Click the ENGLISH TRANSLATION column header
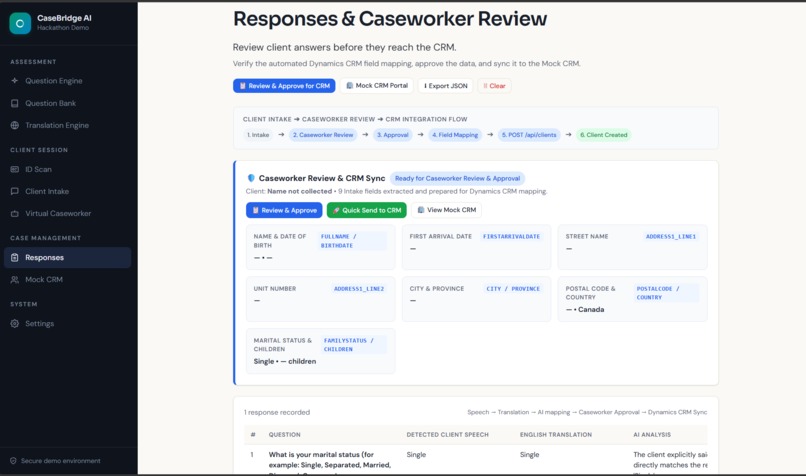 click(556, 435)
